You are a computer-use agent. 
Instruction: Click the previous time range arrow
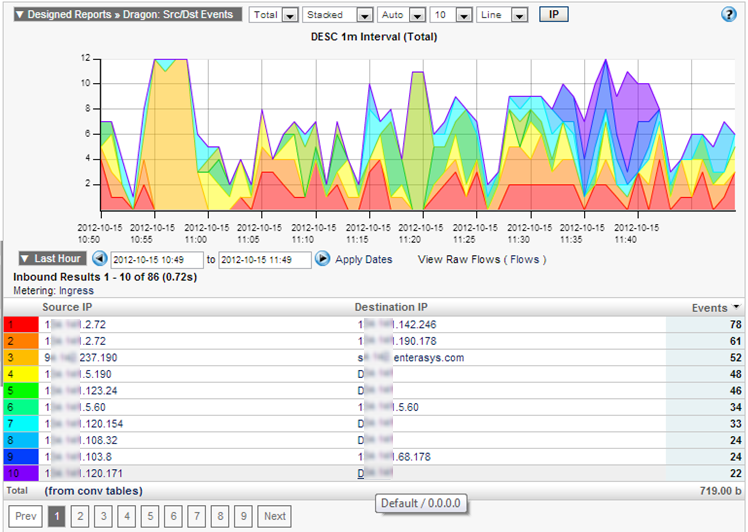pos(99,259)
